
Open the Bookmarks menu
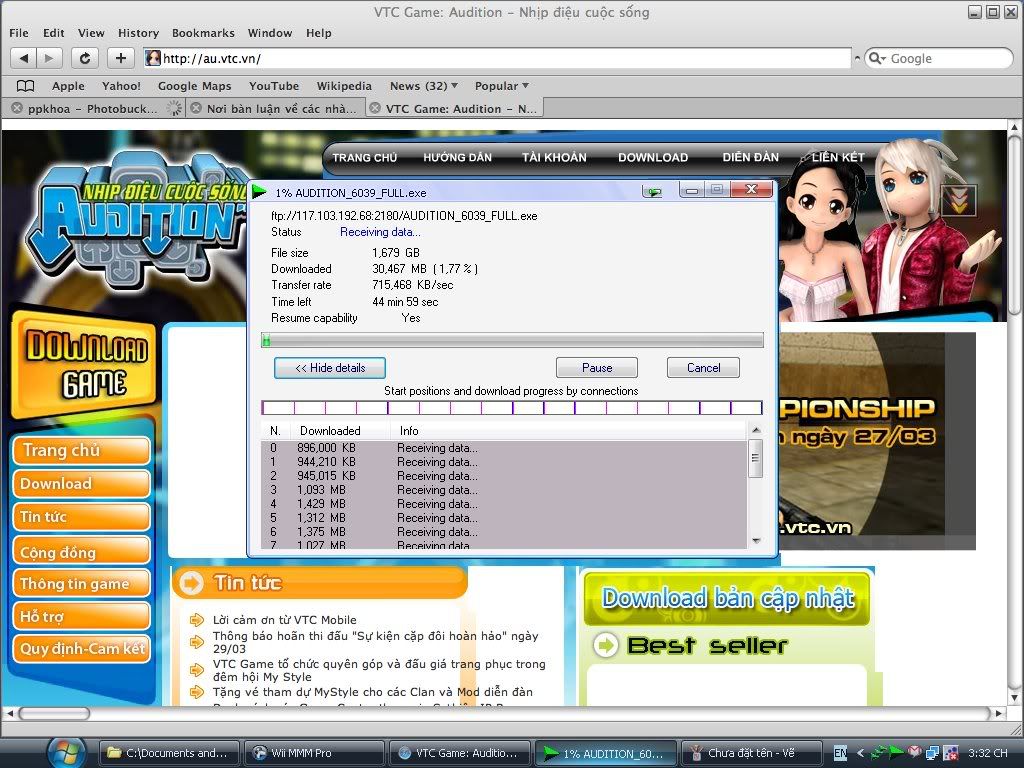[203, 33]
